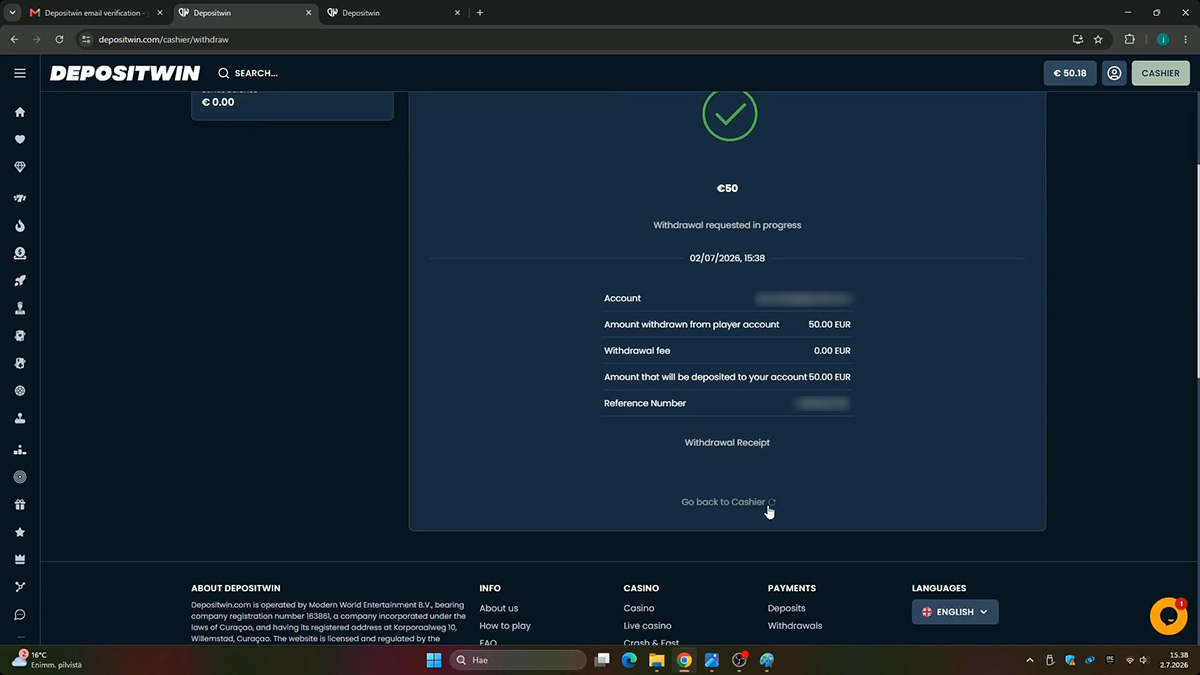
Task: Click the leaderboard podium icon in sidebar
Action: [20, 450]
